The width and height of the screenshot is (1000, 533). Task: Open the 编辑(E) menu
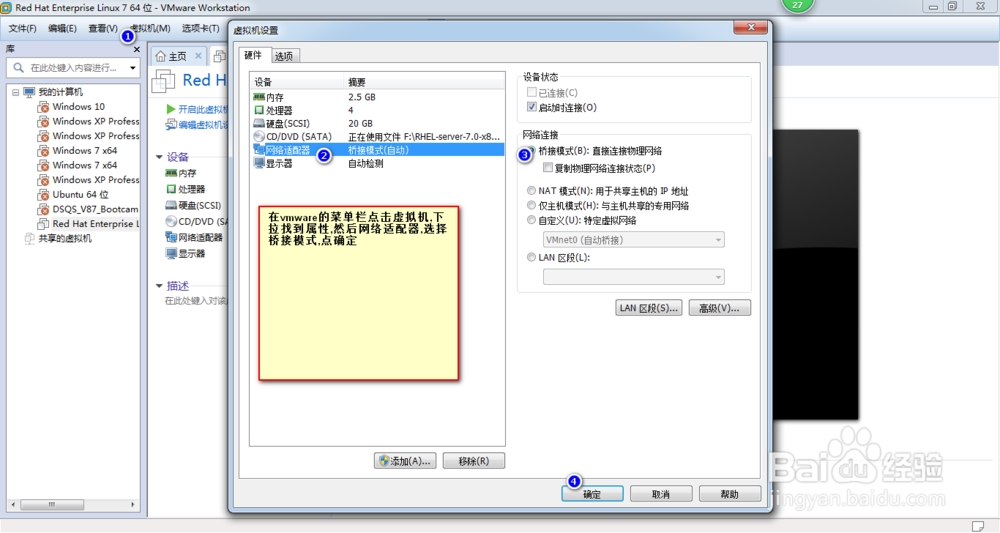pyautogui.click(x=62, y=28)
